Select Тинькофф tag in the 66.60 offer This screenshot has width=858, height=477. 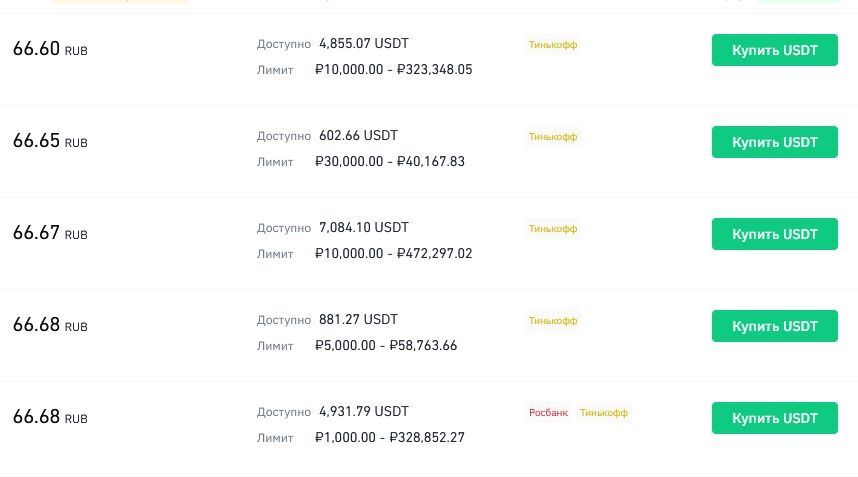553,45
